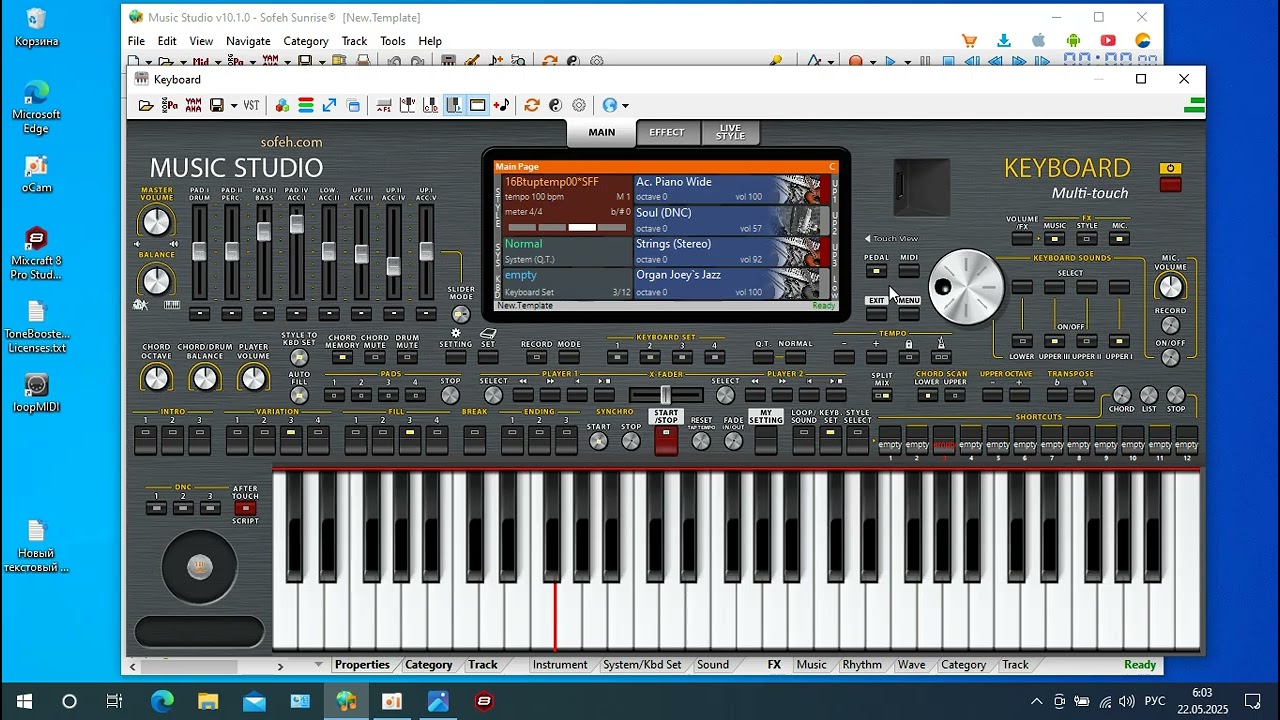Click shortcut slot 1 labeled empty
This screenshot has height=720, width=1280.
(890, 441)
